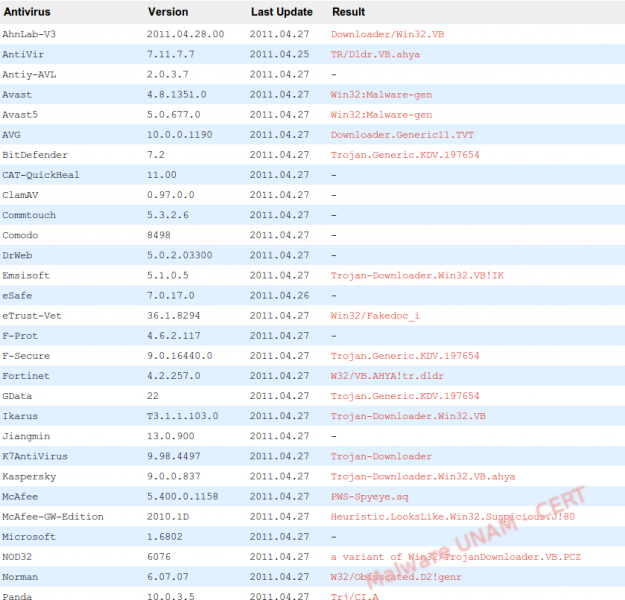This screenshot has height=600, width=625.
Task: Click version 4.8.1351.0 in the Avast row
Action: (177, 94)
